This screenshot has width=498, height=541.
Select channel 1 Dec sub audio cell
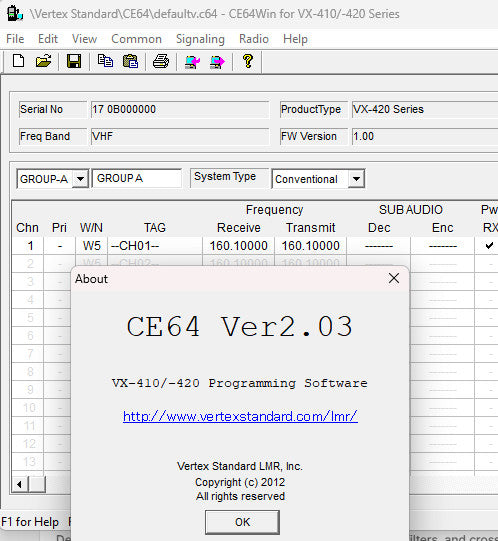379,246
